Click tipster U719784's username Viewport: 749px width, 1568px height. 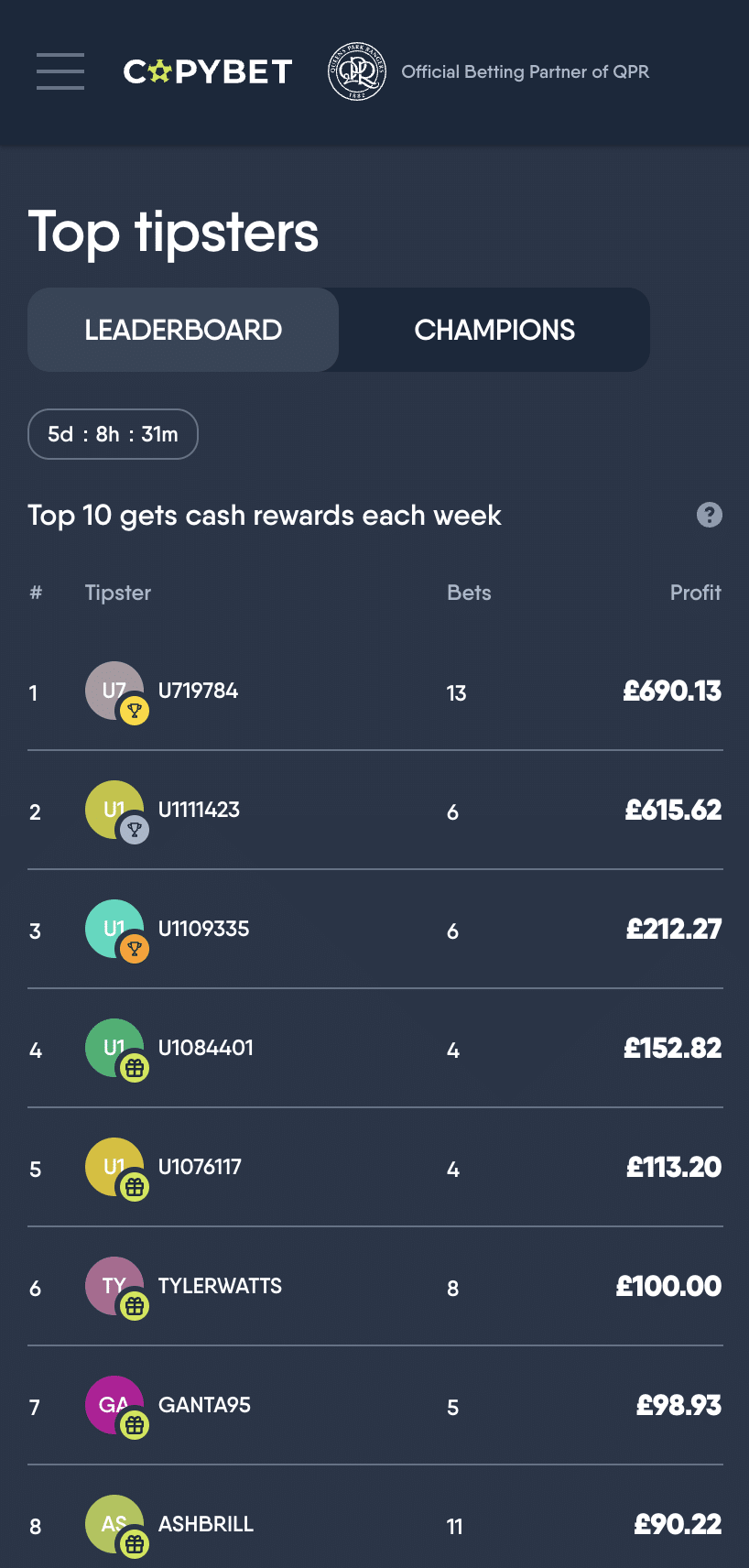(198, 691)
